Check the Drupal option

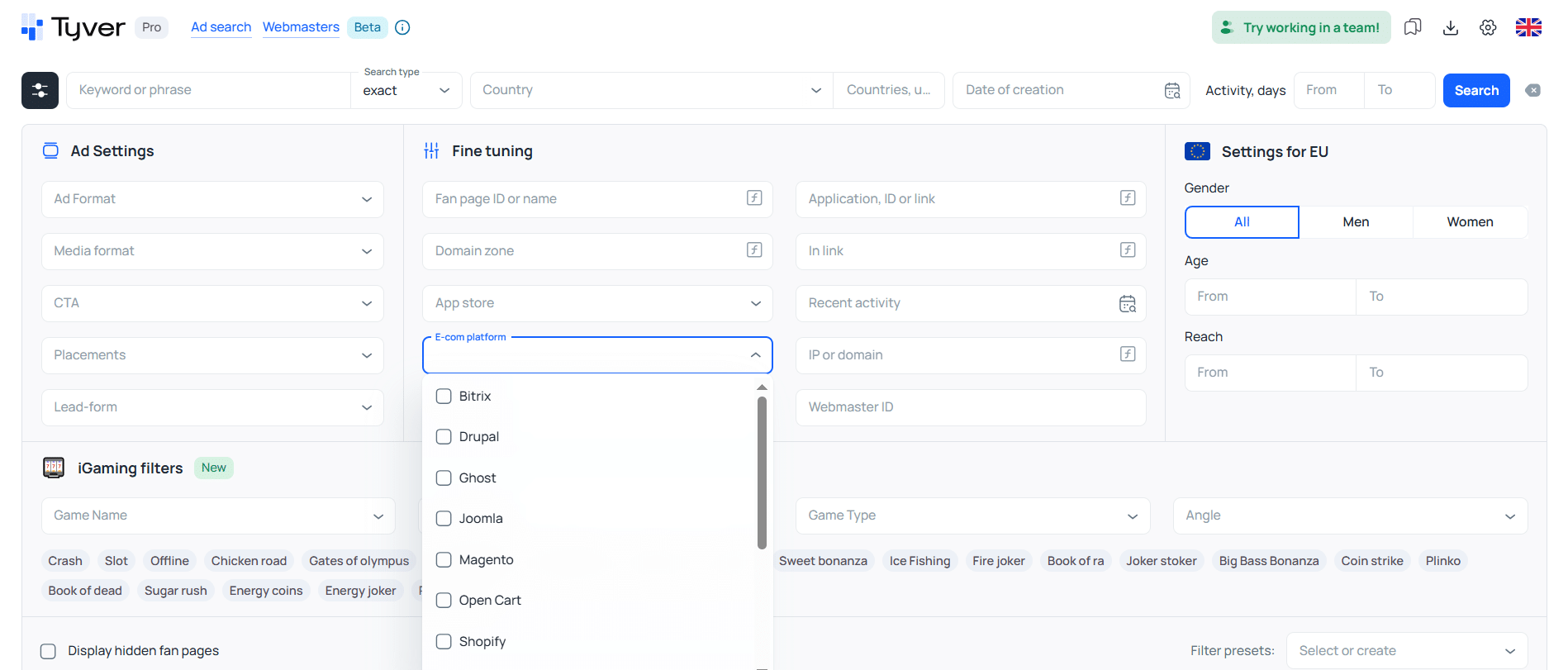pos(444,436)
